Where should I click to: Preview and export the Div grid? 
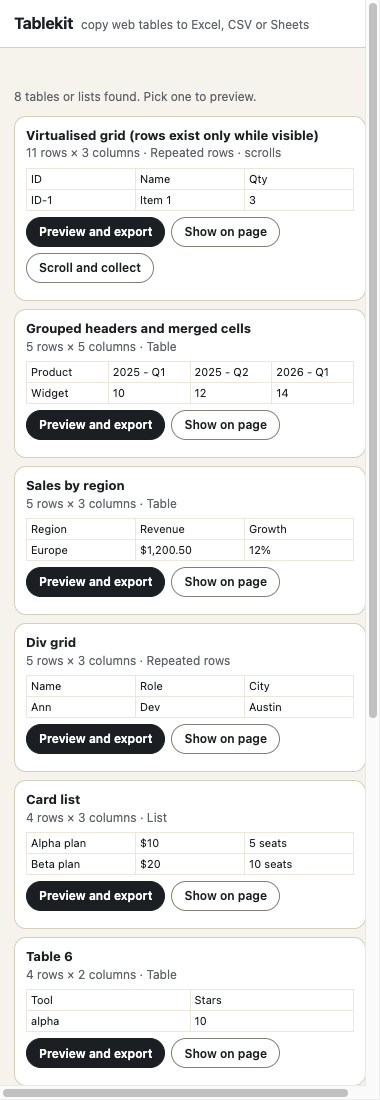coord(95,739)
